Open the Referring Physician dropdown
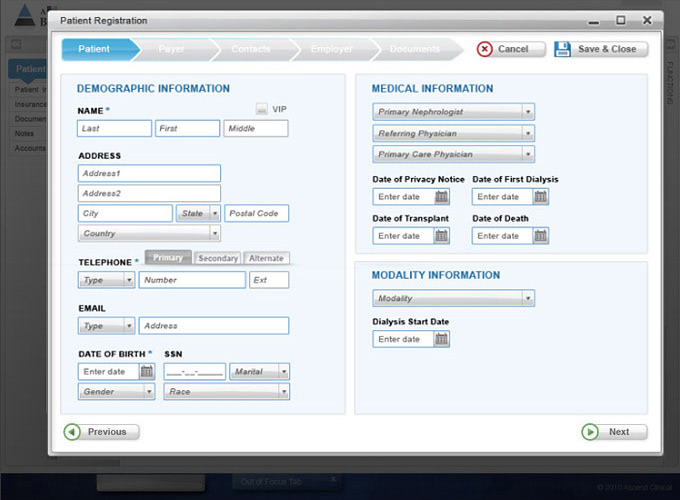Viewport: 680px width, 500px height. (454, 133)
